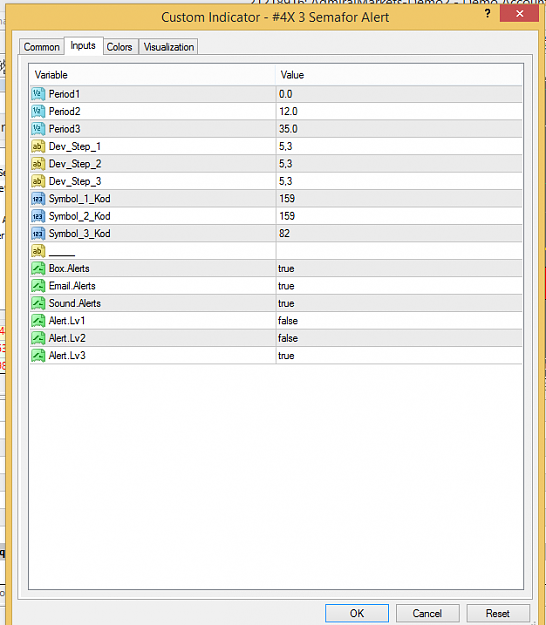This screenshot has width=546, height=625.
Task: Select the Sound.Alerts variable name
Action: click(75, 303)
